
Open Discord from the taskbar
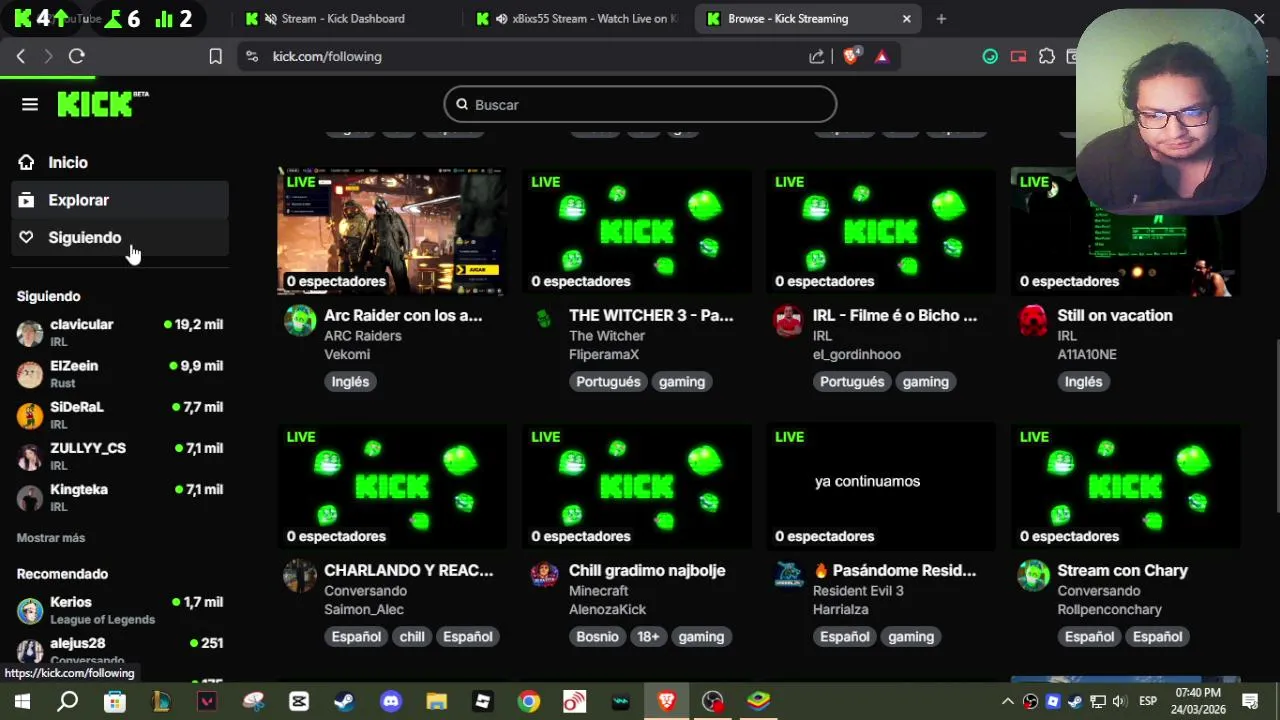point(390,701)
